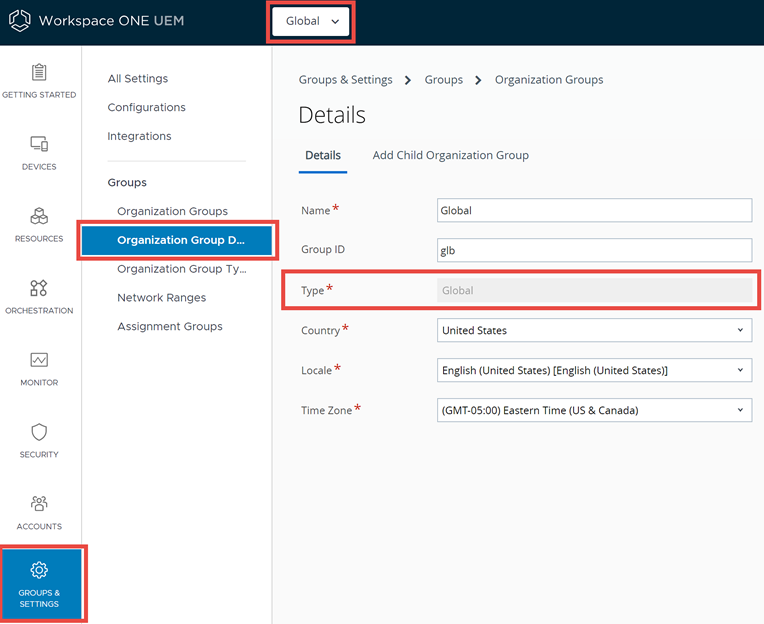Click into the Group ID field containing glb
Image resolution: width=764 pixels, height=624 pixels.
tap(594, 250)
